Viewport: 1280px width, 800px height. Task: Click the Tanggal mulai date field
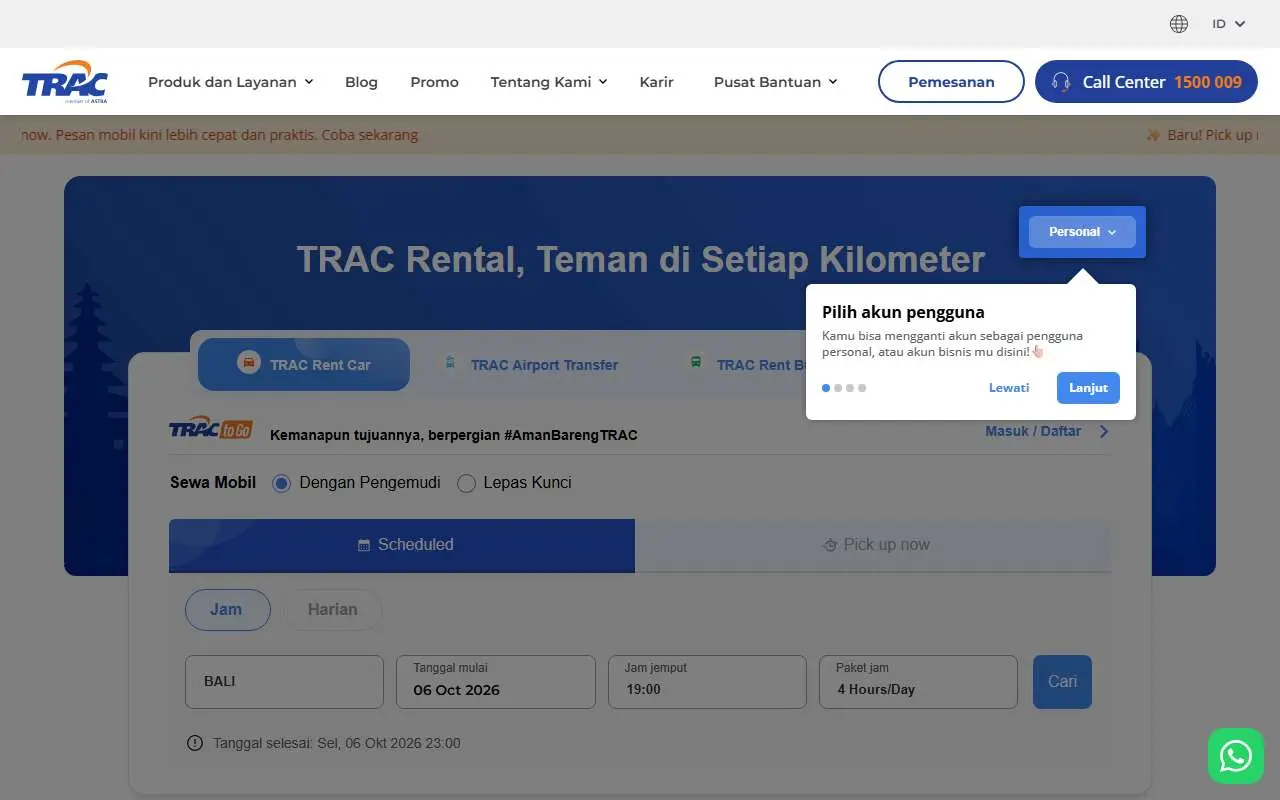496,682
